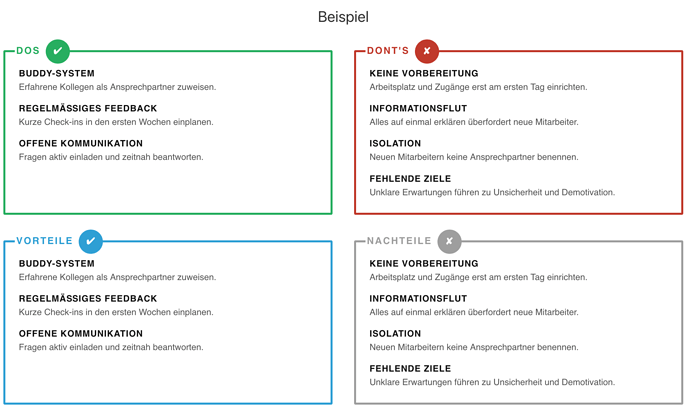Click KEINE VORBEREITUNG heading in the DONT'S box
This screenshot has height=409, width=690.
(424, 73)
